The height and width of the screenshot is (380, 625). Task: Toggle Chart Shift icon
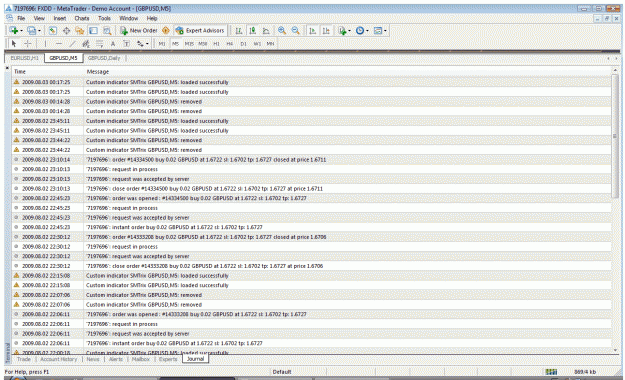326,31
